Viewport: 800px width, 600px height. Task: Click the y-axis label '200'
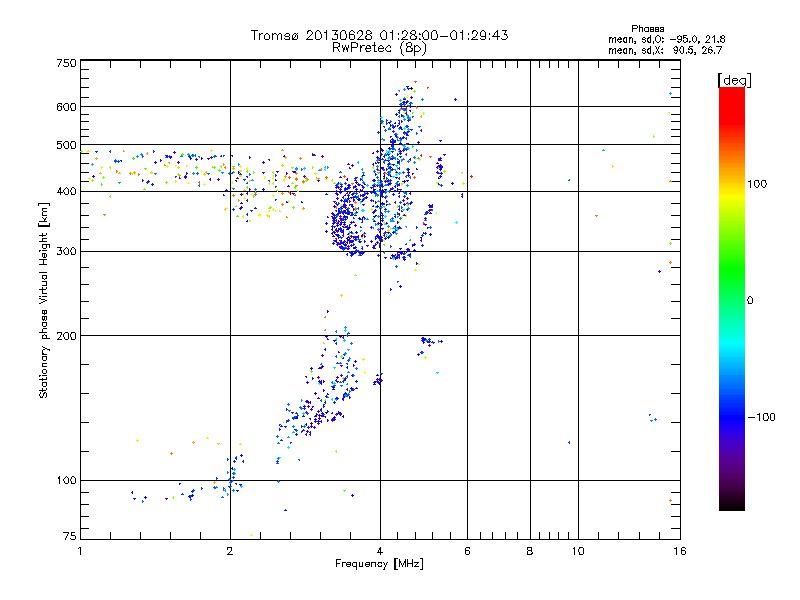click(x=67, y=336)
